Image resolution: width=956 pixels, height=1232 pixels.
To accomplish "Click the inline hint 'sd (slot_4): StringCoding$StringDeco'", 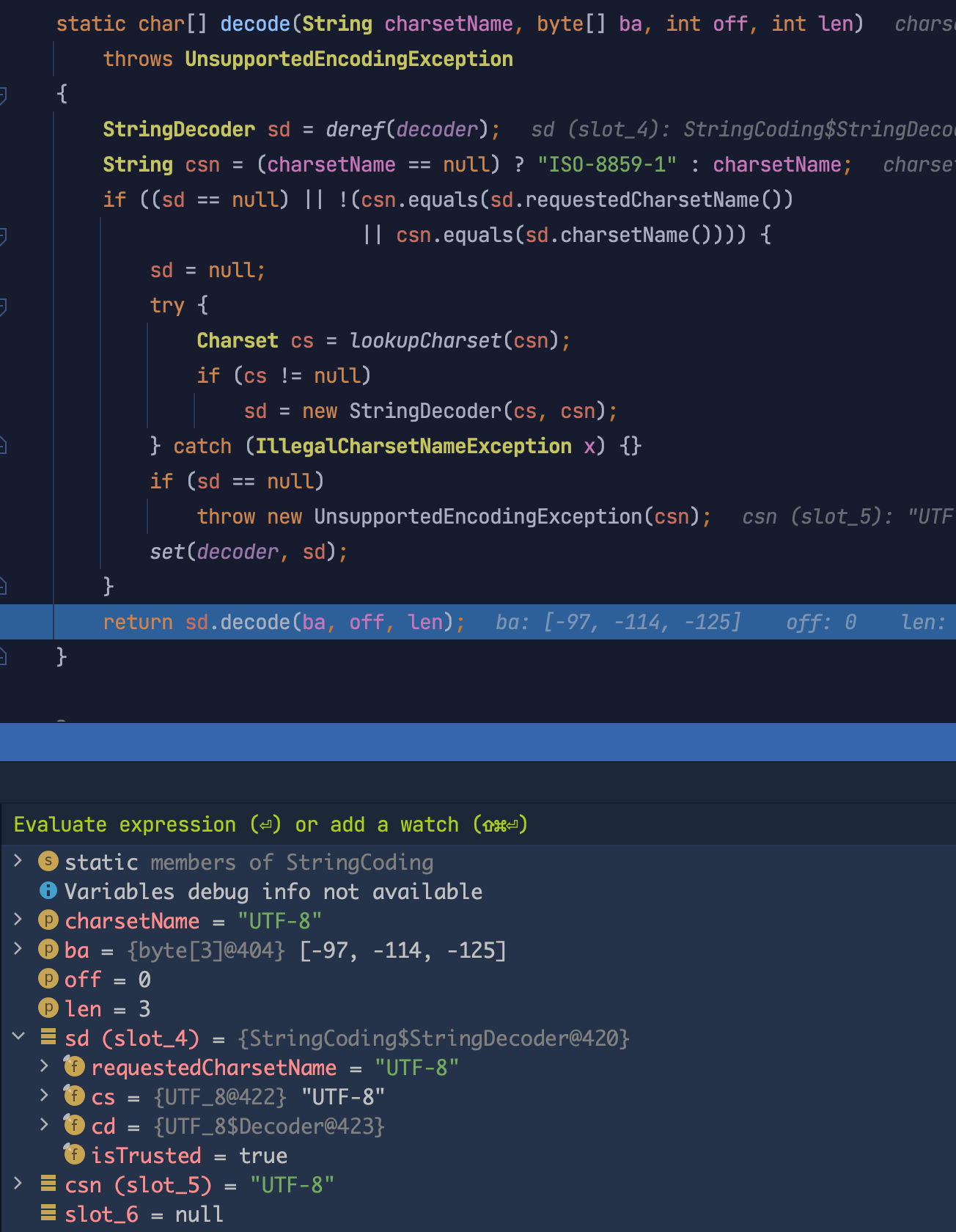I will click(743, 129).
